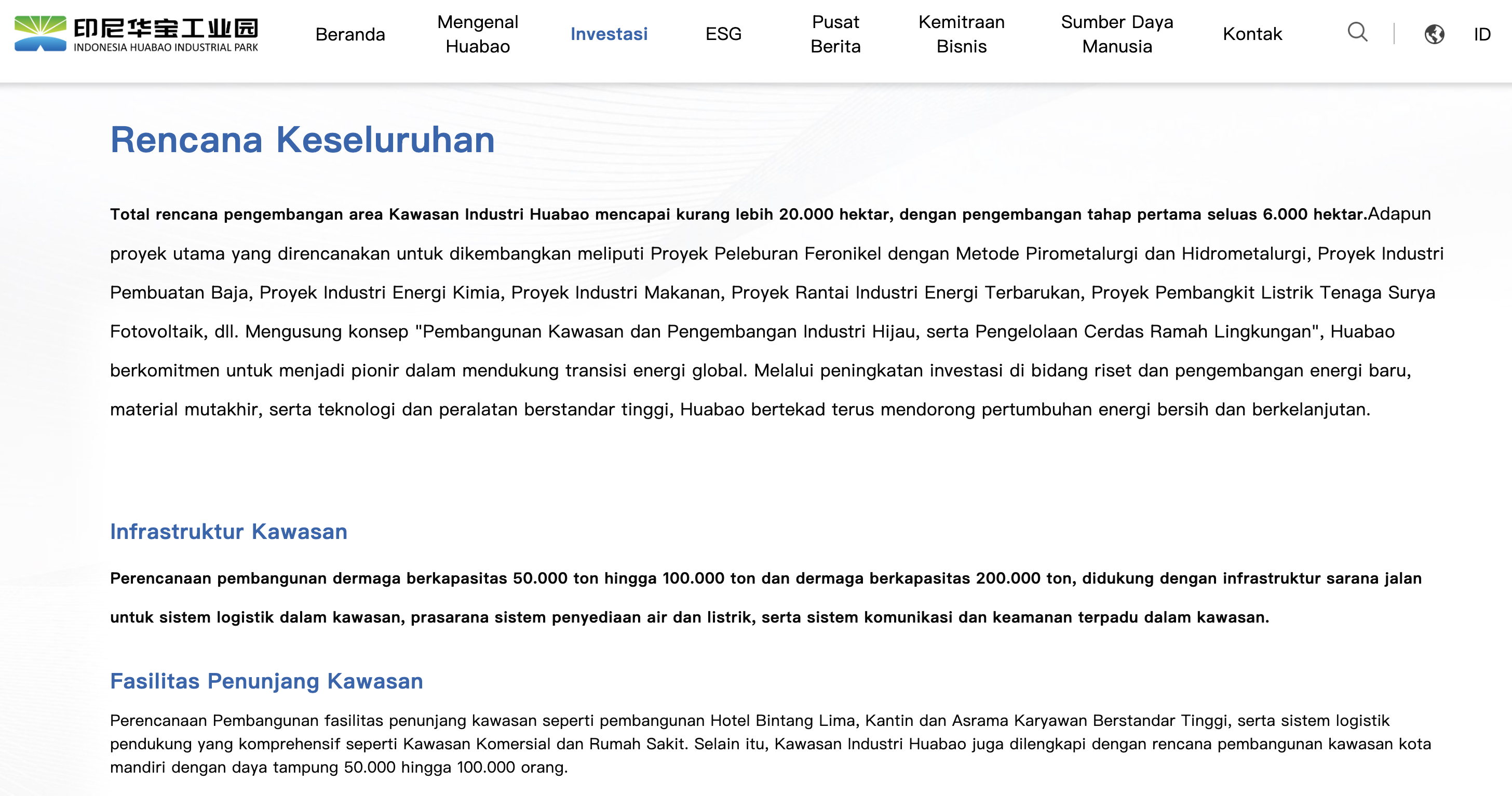Select the Investasi navigation item
Screen dimensions: 1512x796
609,34
